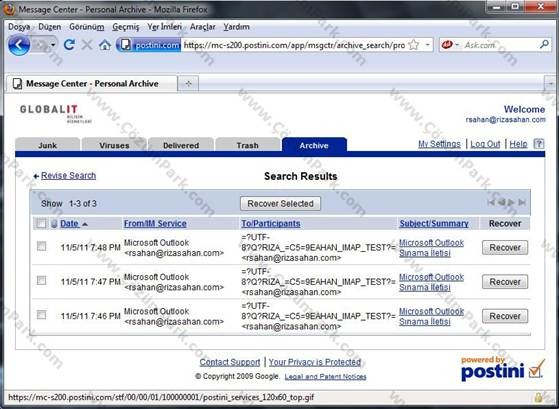Recover the 7:47 PM message
Screen dimensions: 559x409
click(505, 282)
